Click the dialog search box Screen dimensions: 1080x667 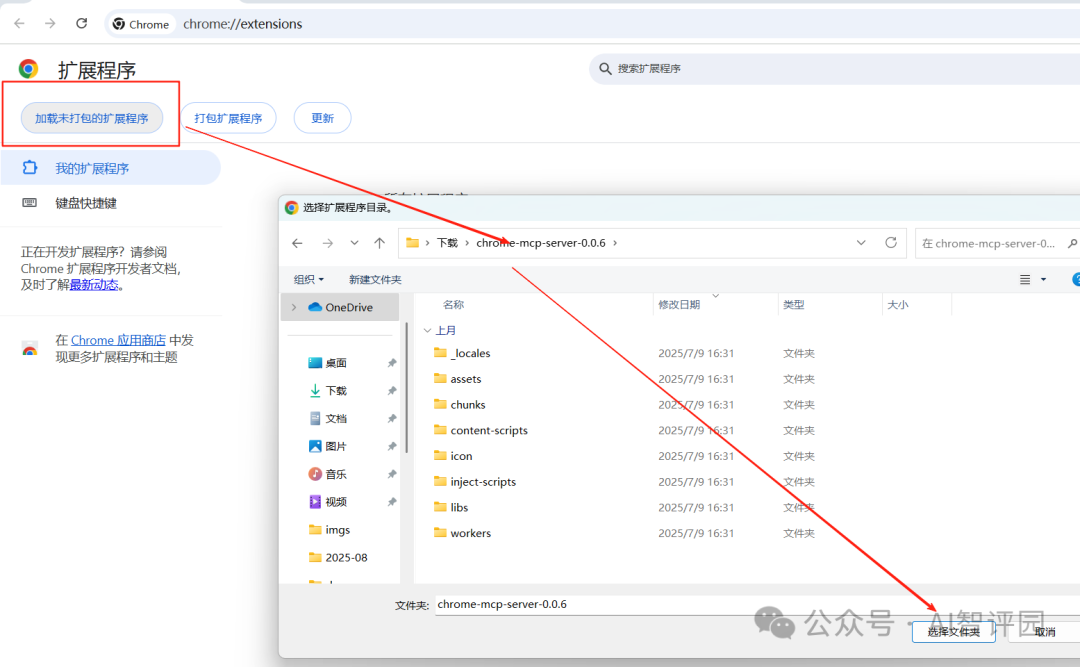997,243
